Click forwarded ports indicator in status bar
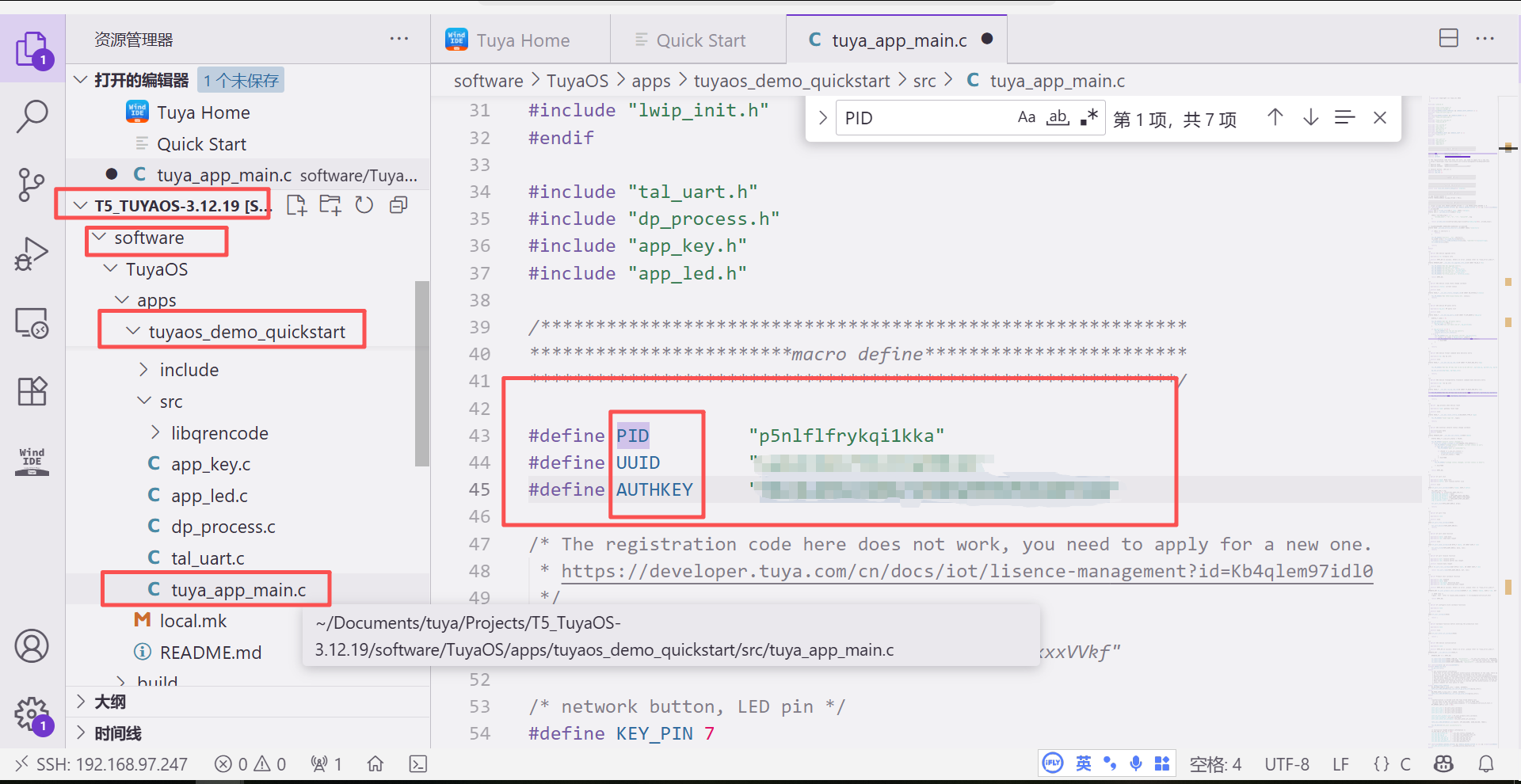Image resolution: width=1521 pixels, height=784 pixels. pos(326,764)
